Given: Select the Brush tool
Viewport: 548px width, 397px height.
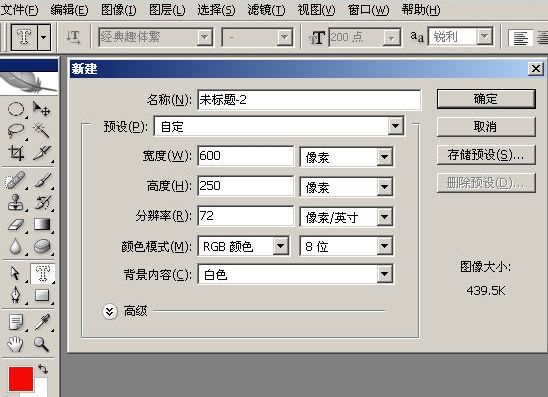Looking at the screenshot, I should [42, 180].
